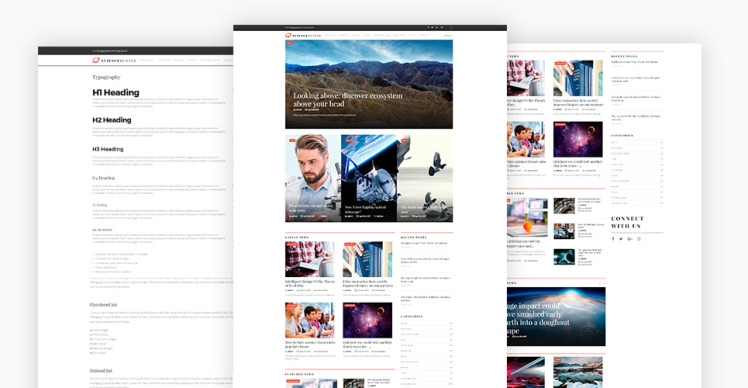Click the search icon in dark top bar
The height and width of the screenshot is (388, 748).
[x=451, y=28]
